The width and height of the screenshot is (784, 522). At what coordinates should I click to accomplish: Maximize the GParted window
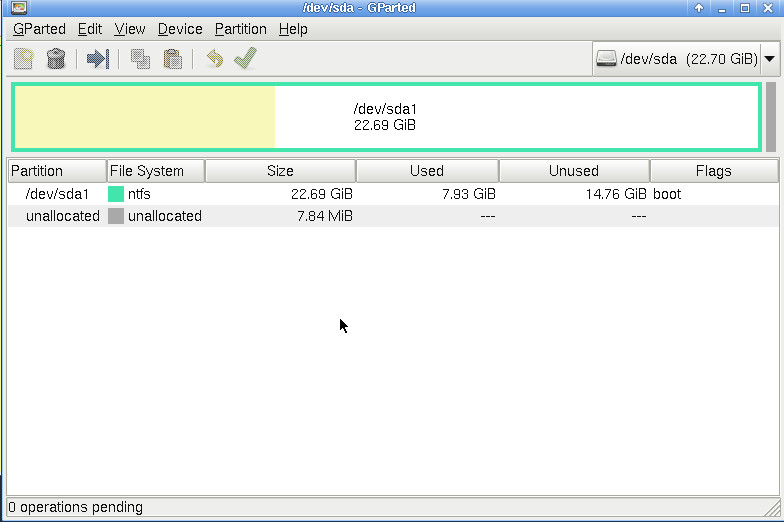744,8
